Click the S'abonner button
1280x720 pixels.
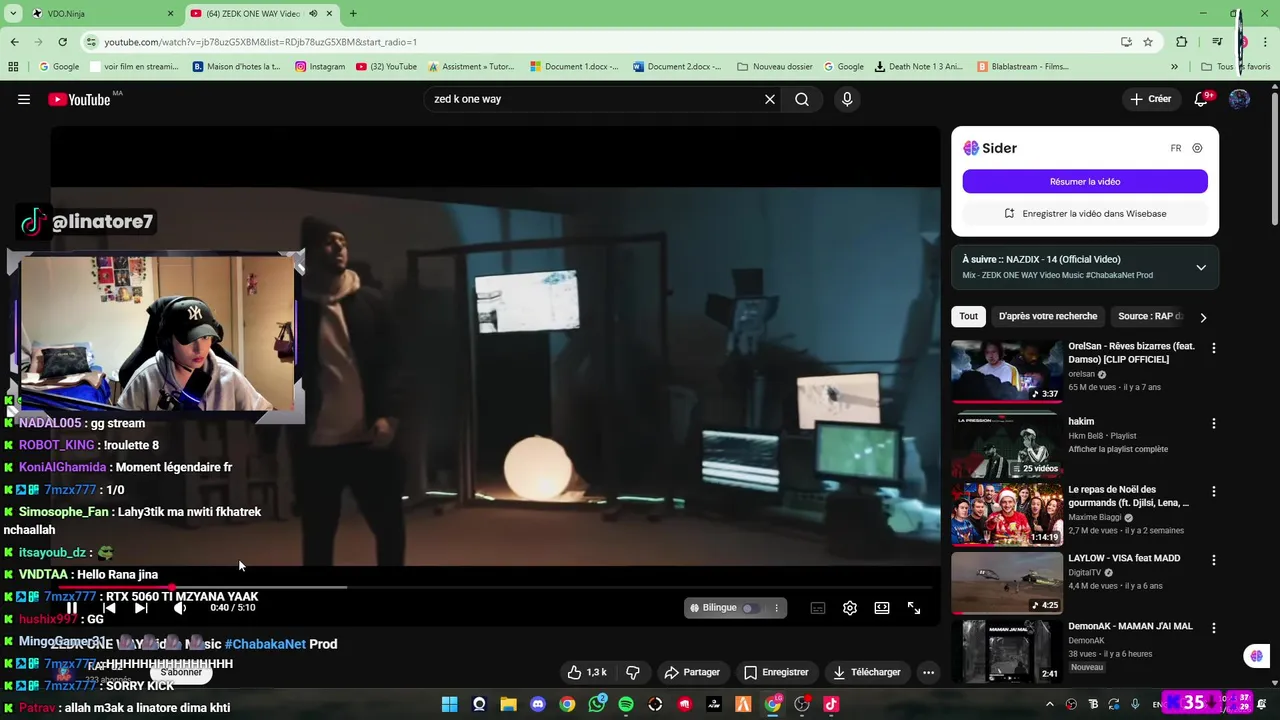tap(181, 672)
